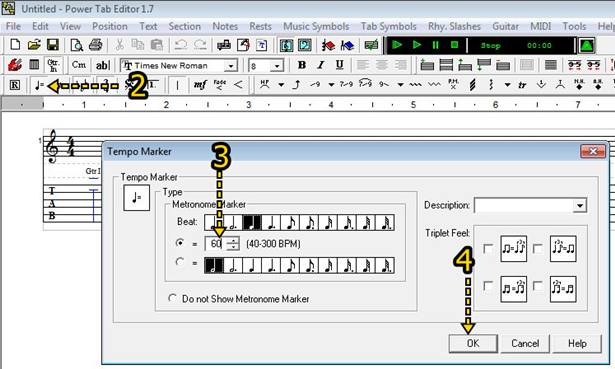This screenshot has height=369, width=615.
Task: Redo the last undone action
Action: pos(200,45)
